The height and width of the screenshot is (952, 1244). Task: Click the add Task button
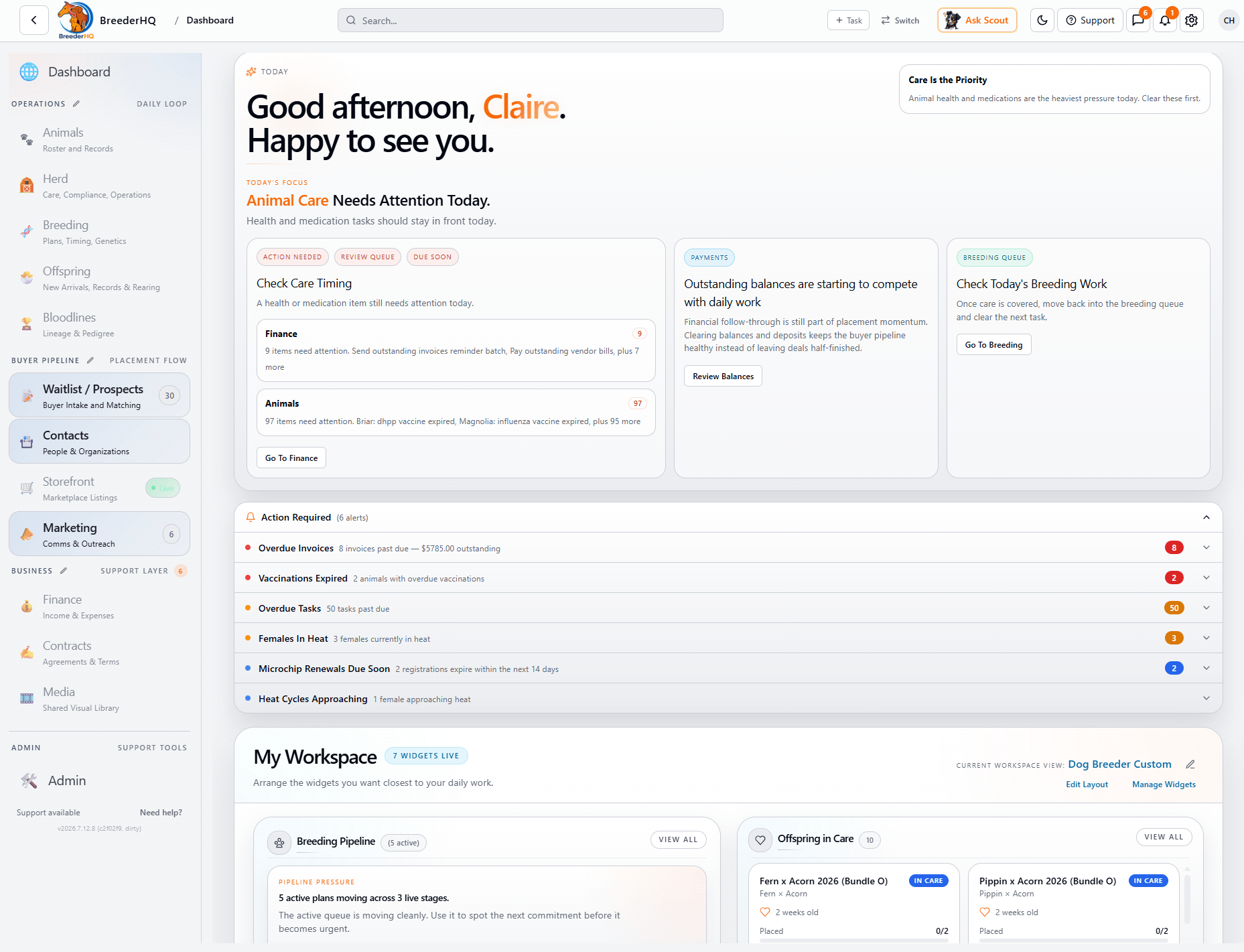(x=849, y=20)
